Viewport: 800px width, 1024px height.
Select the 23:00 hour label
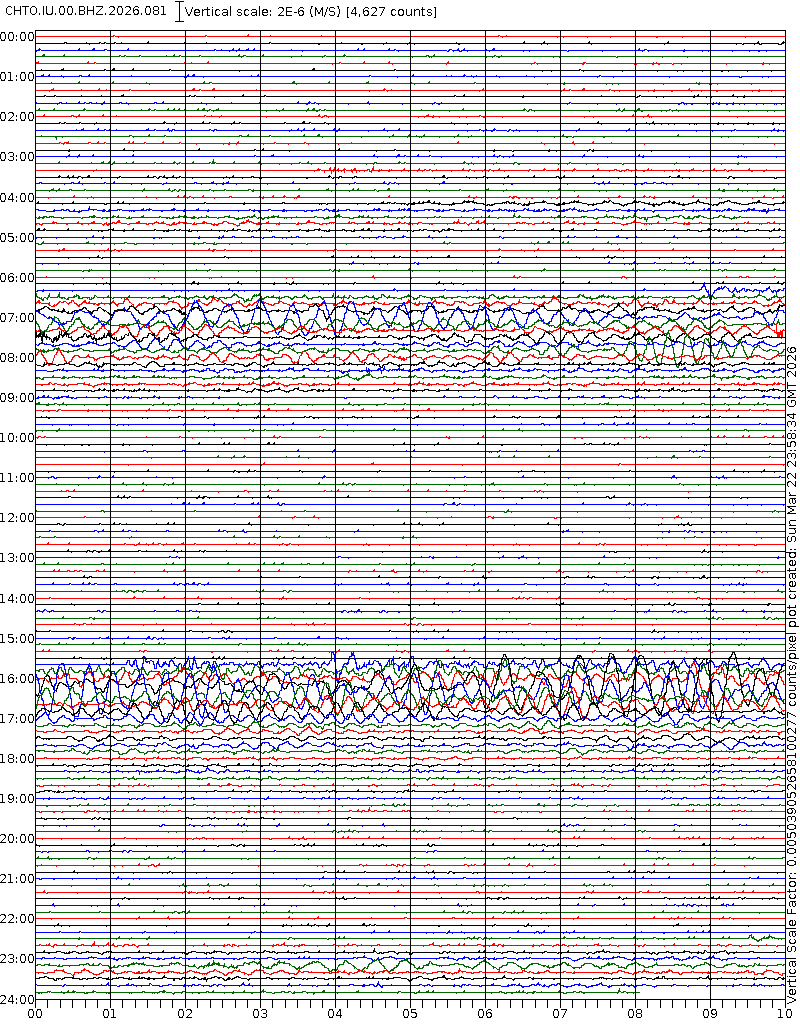(x=17, y=959)
